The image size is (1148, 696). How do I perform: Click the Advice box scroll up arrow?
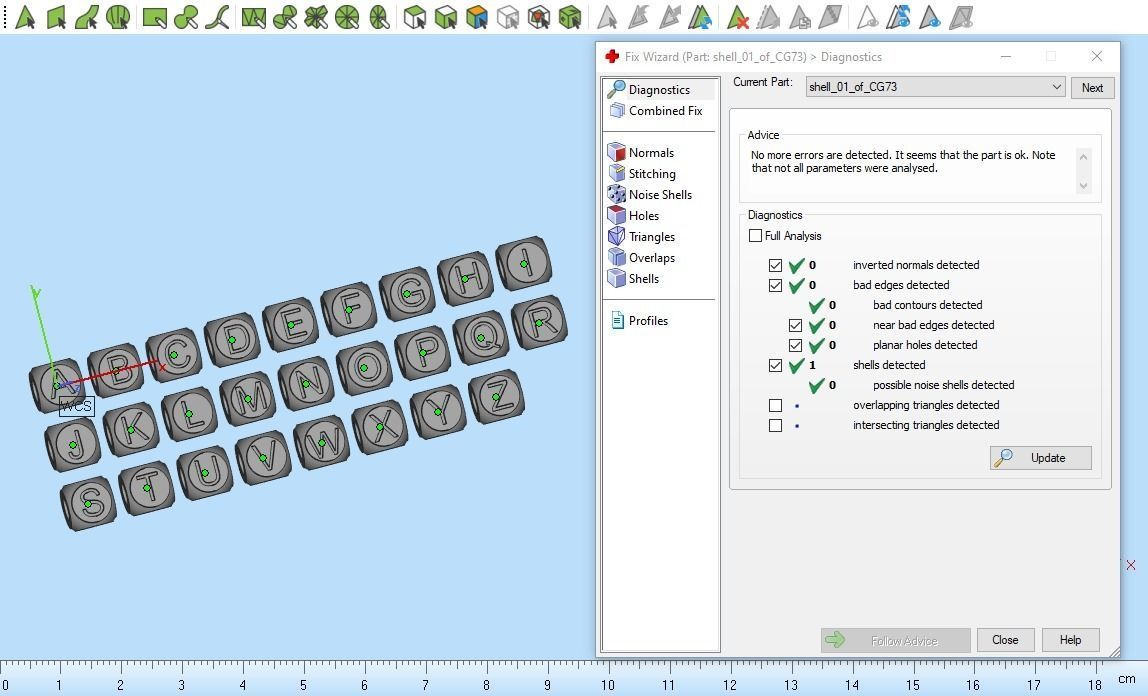pyautogui.click(x=1084, y=157)
